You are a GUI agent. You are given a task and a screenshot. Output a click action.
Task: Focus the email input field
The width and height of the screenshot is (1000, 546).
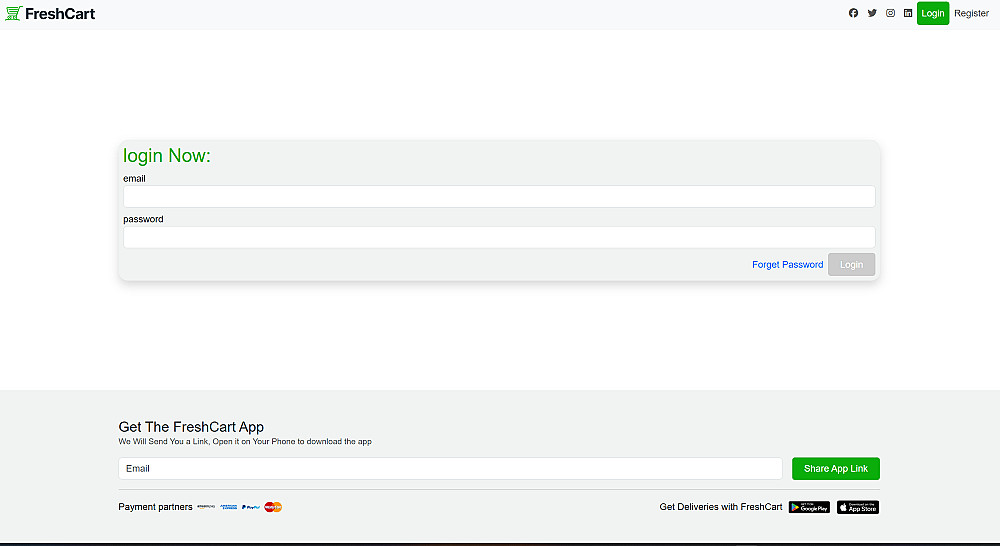[499, 196]
